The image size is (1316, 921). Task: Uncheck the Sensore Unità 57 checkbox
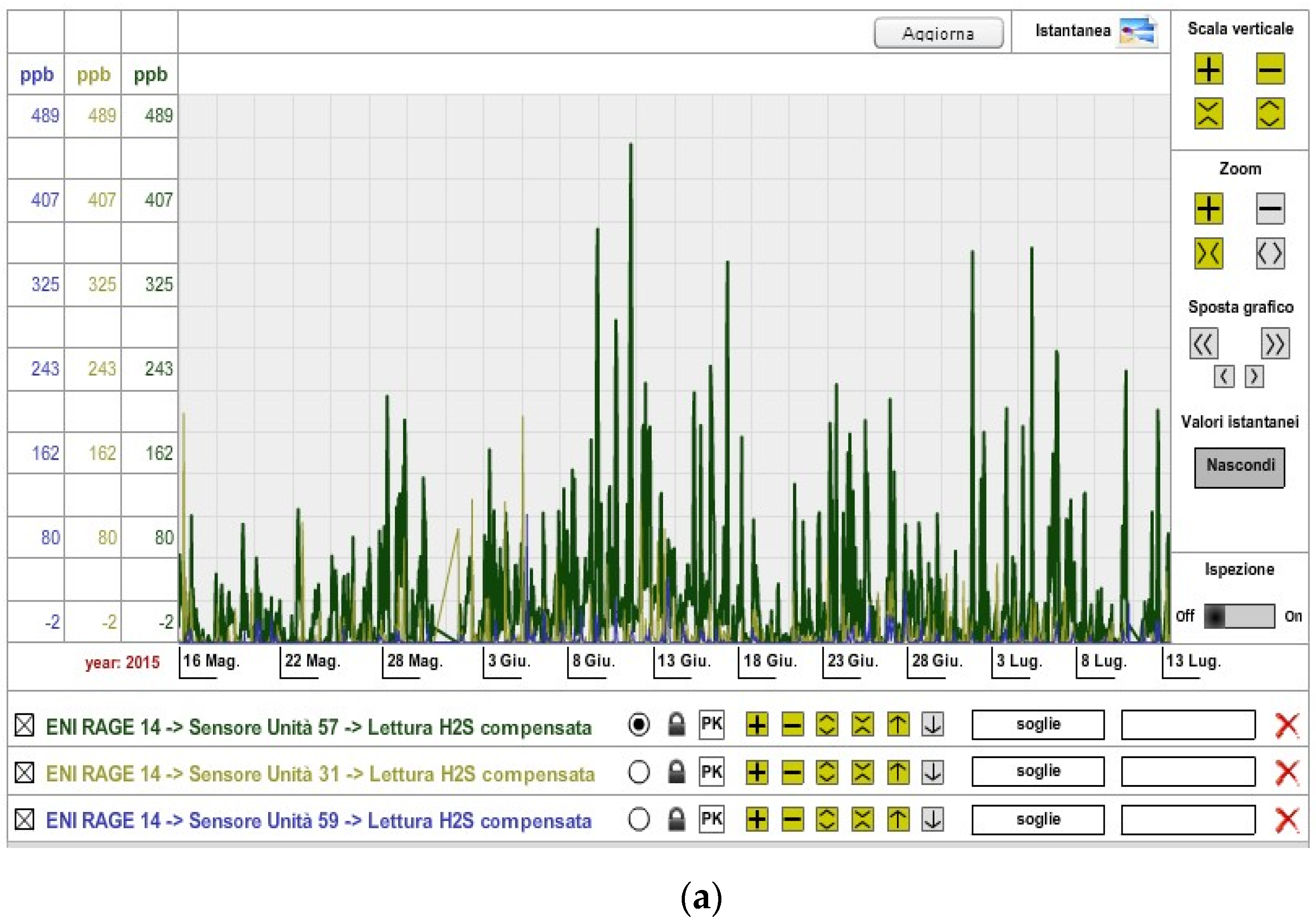[x=24, y=725]
